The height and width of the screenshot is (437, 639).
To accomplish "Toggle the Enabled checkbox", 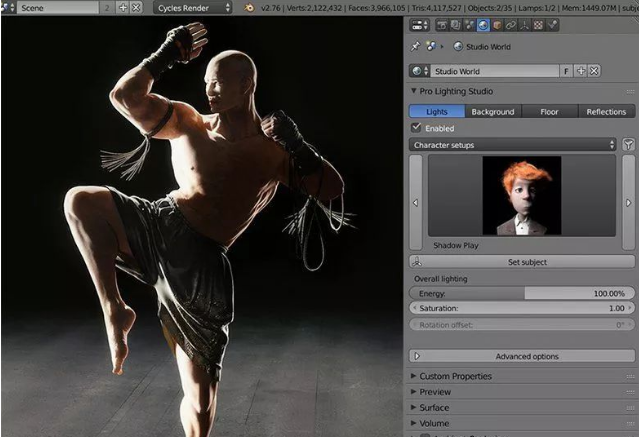I will (x=417, y=128).
